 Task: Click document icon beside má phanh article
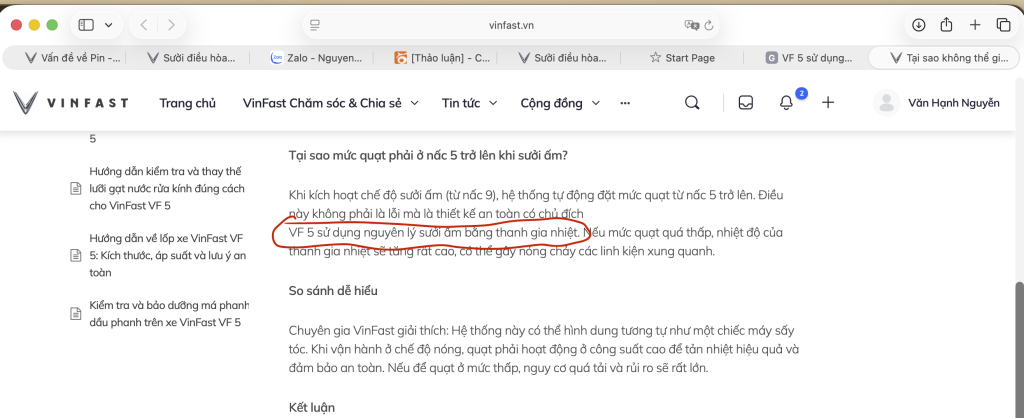[x=75, y=314]
